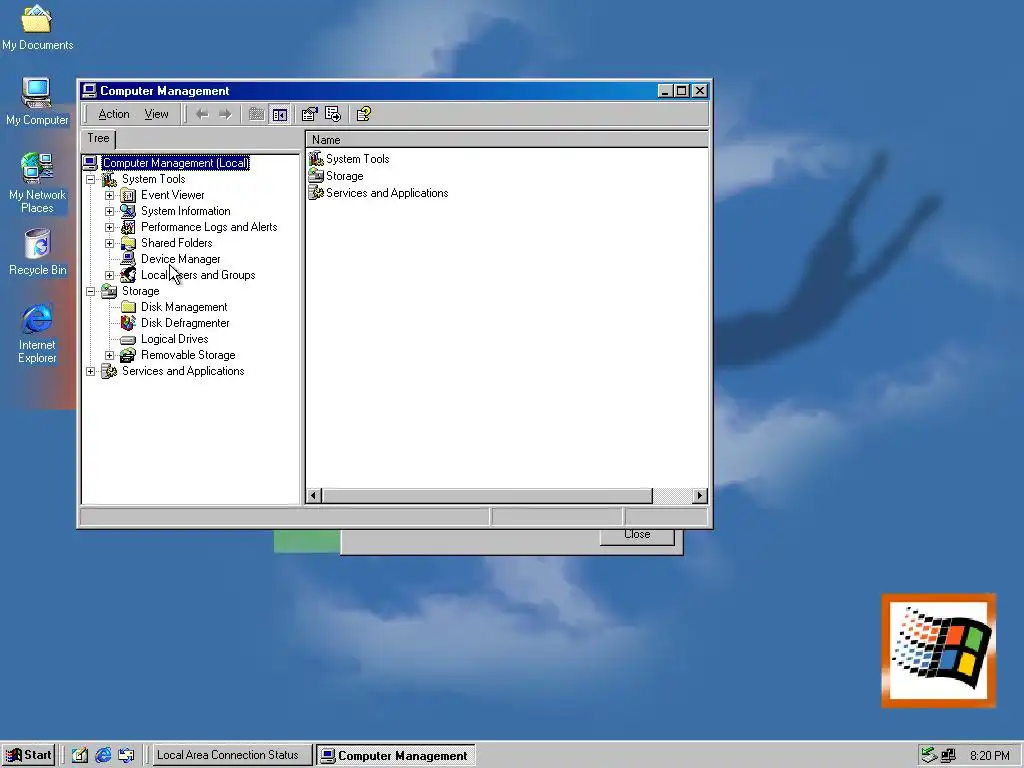The image size is (1024, 768).
Task: Click the Name column header
Action: pos(507,140)
